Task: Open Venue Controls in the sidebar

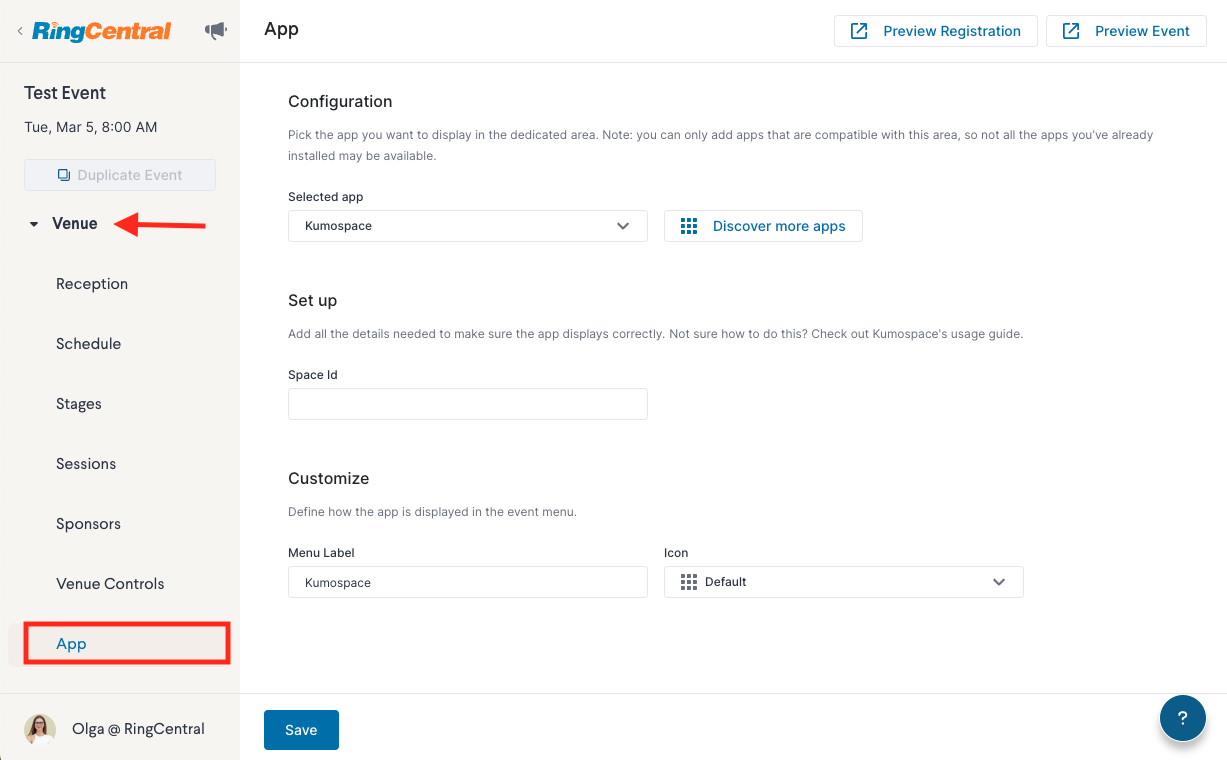Action: point(110,584)
